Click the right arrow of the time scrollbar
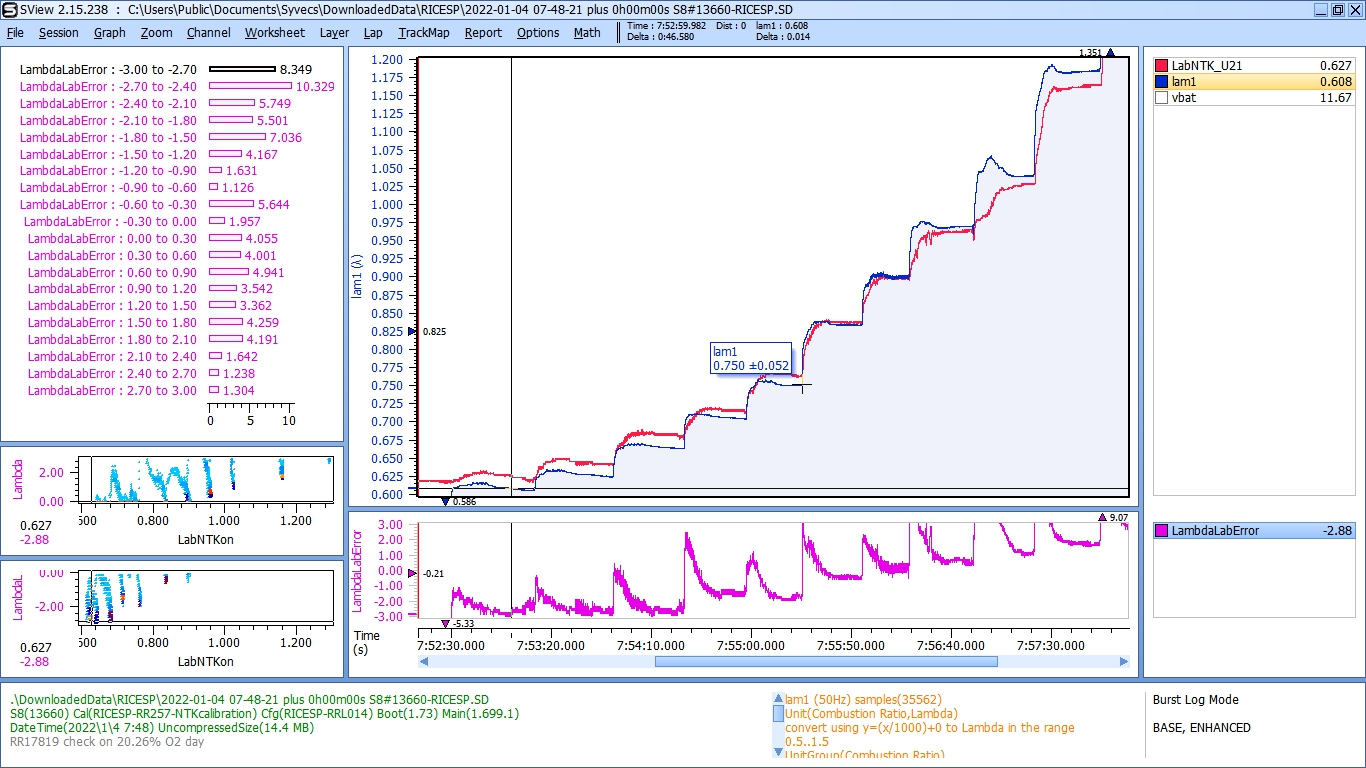This screenshot has height=768, width=1366. click(x=1123, y=661)
